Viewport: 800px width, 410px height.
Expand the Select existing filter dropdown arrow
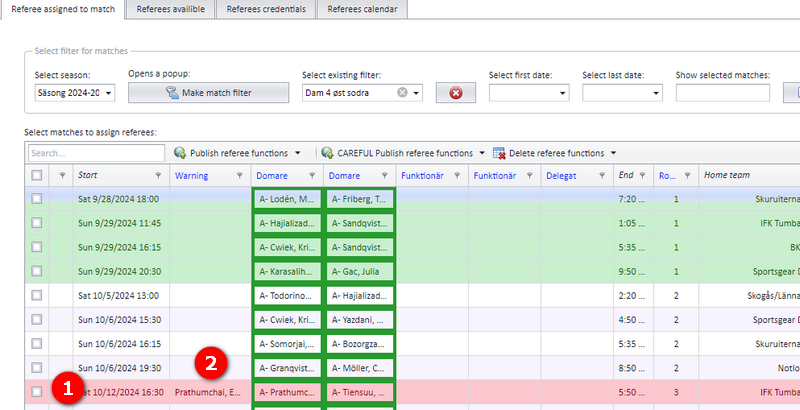416,93
